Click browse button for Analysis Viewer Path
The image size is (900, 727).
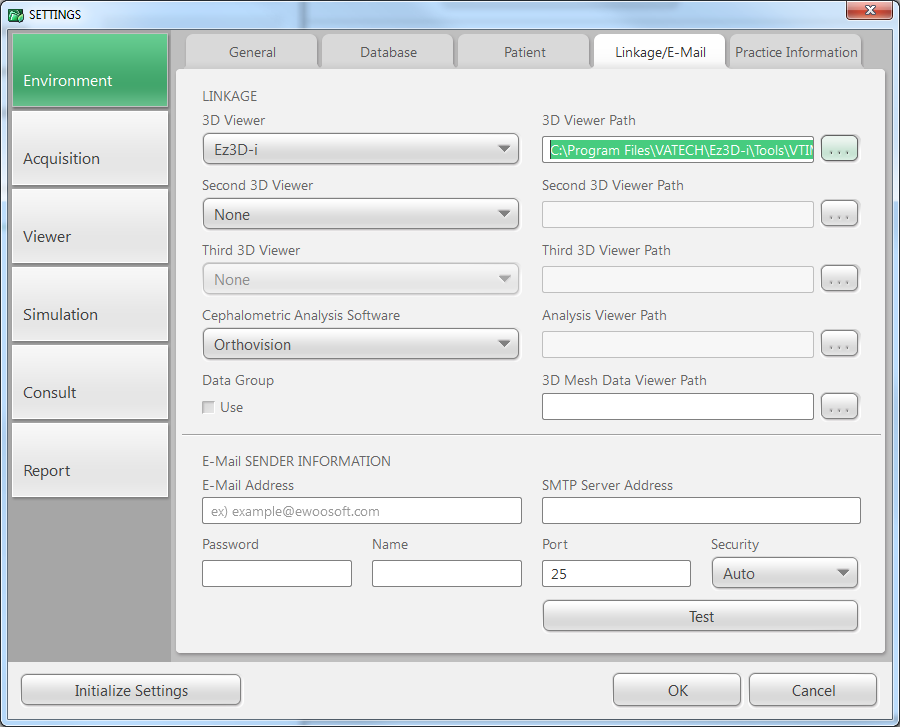(x=839, y=344)
